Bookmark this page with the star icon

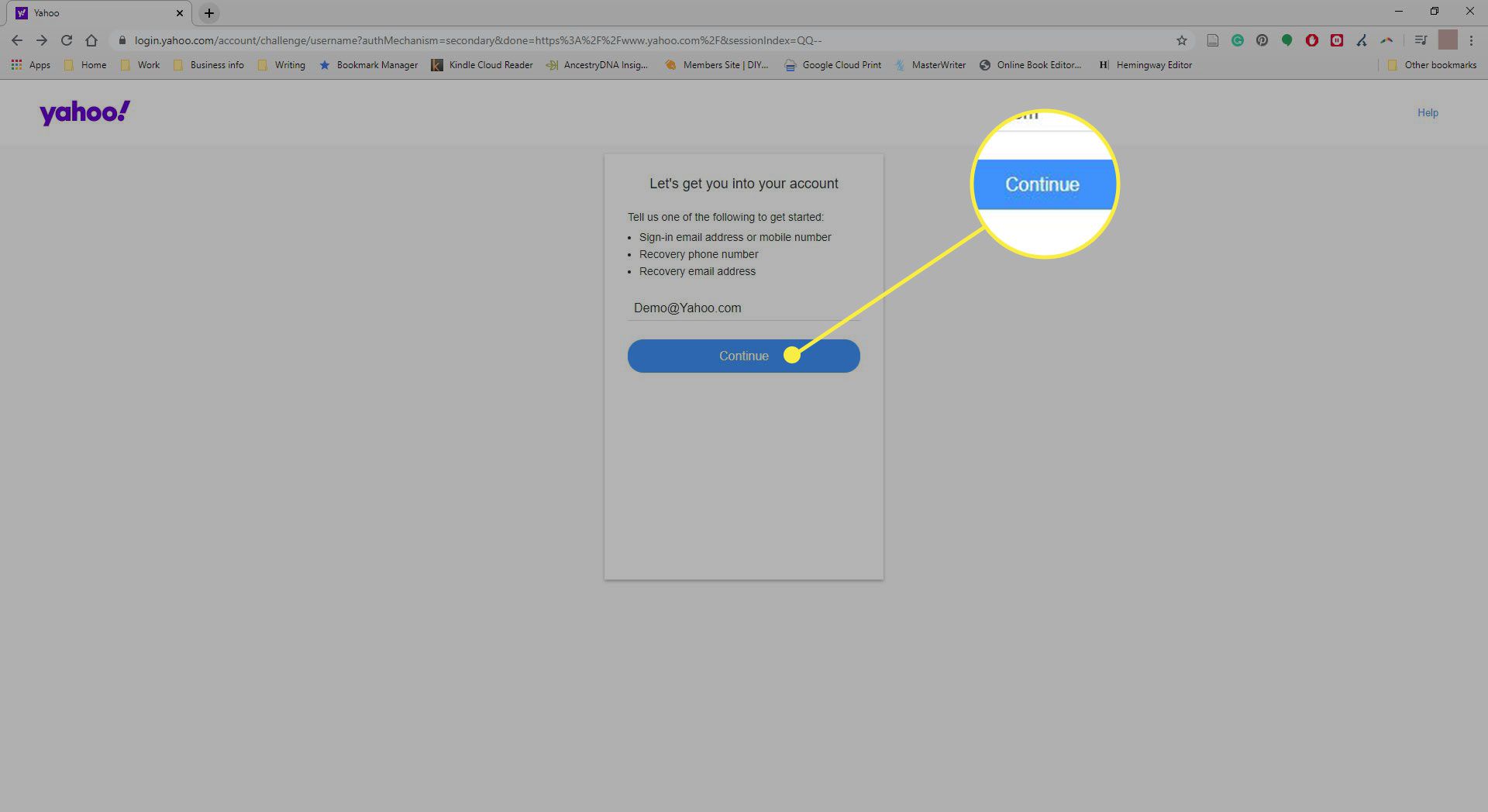point(1182,40)
